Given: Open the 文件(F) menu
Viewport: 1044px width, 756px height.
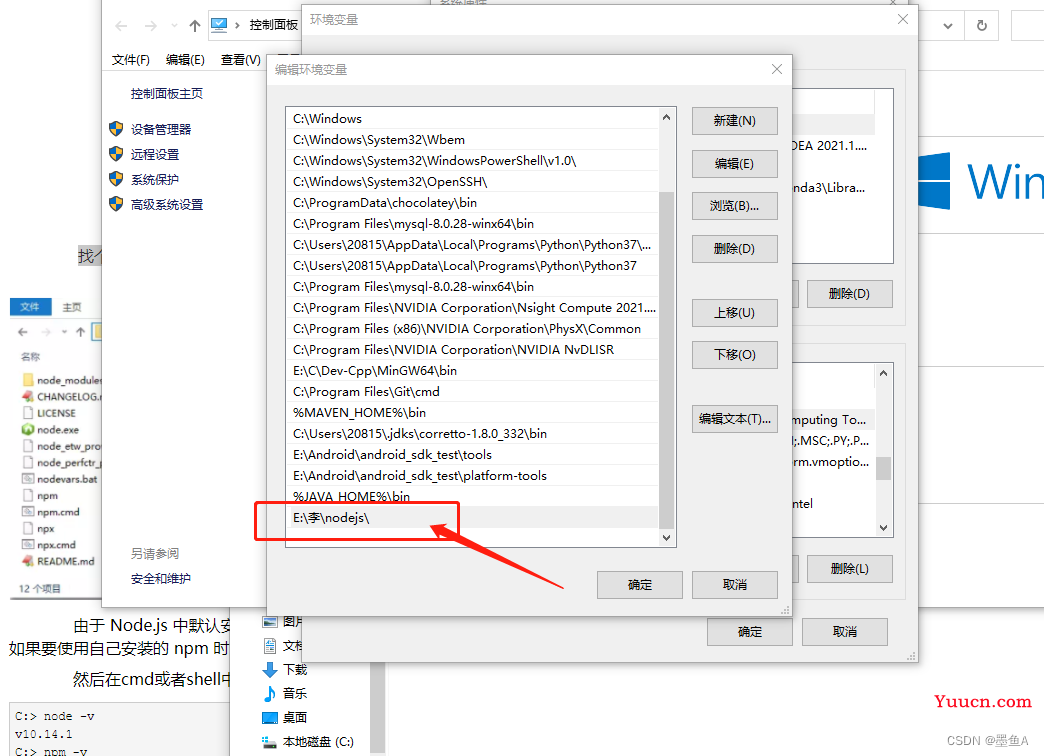Looking at the screenshot, I should coord(130,60).
